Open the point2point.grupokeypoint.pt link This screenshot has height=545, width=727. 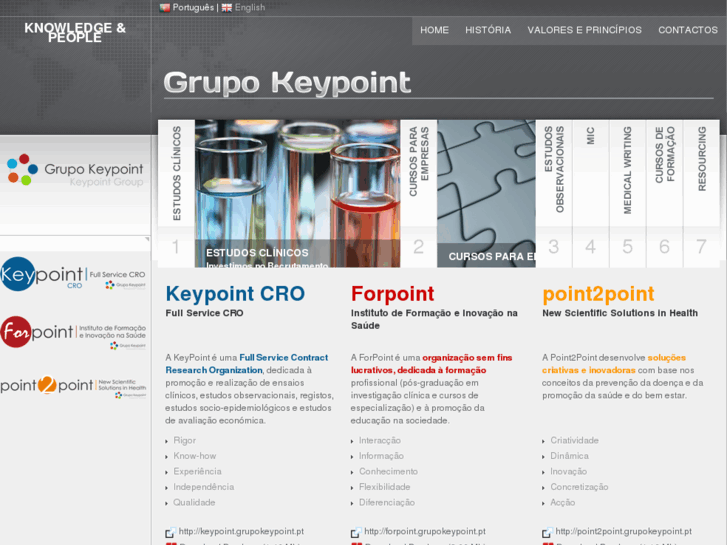tap(623, 531)
